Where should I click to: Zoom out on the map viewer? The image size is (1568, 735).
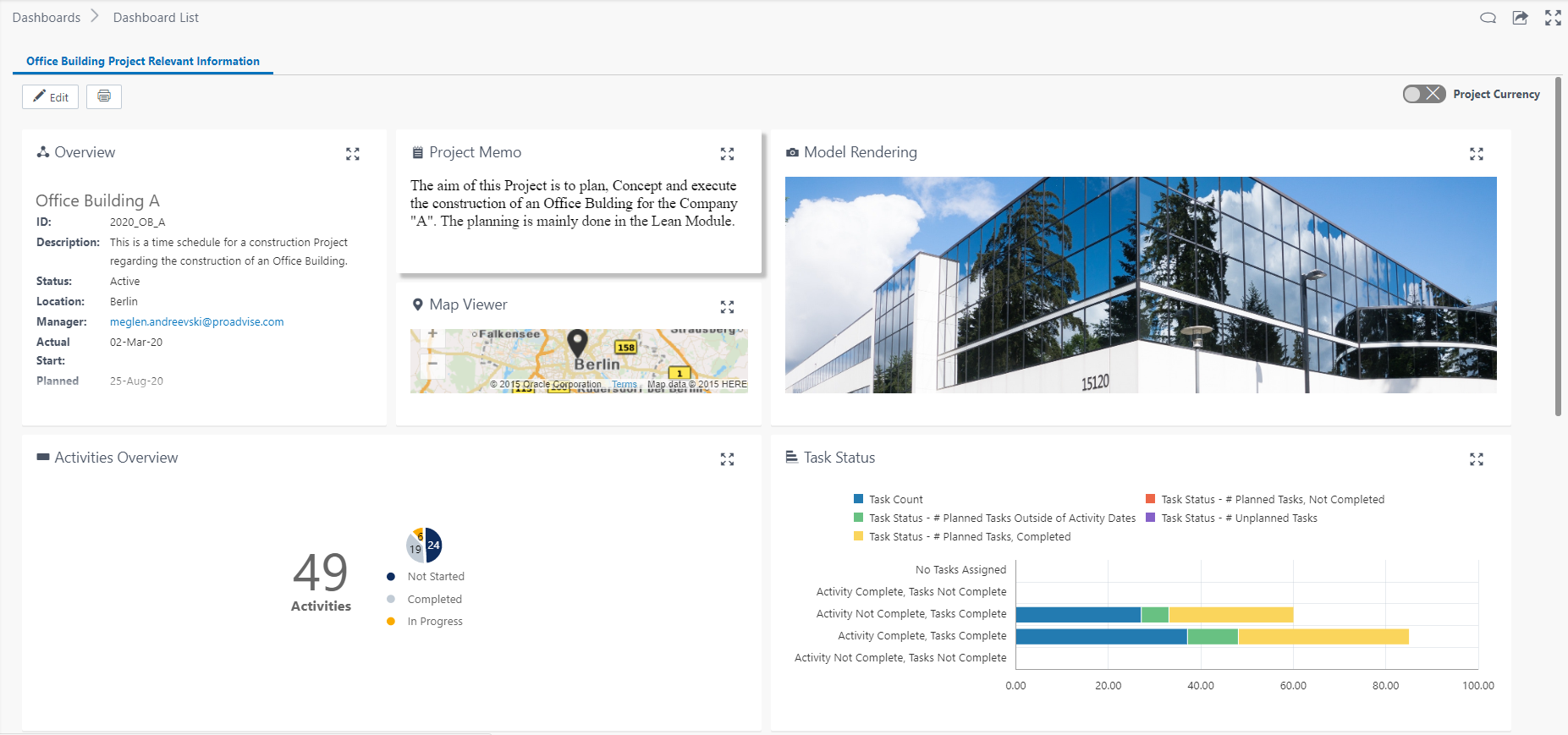[432, 364]
